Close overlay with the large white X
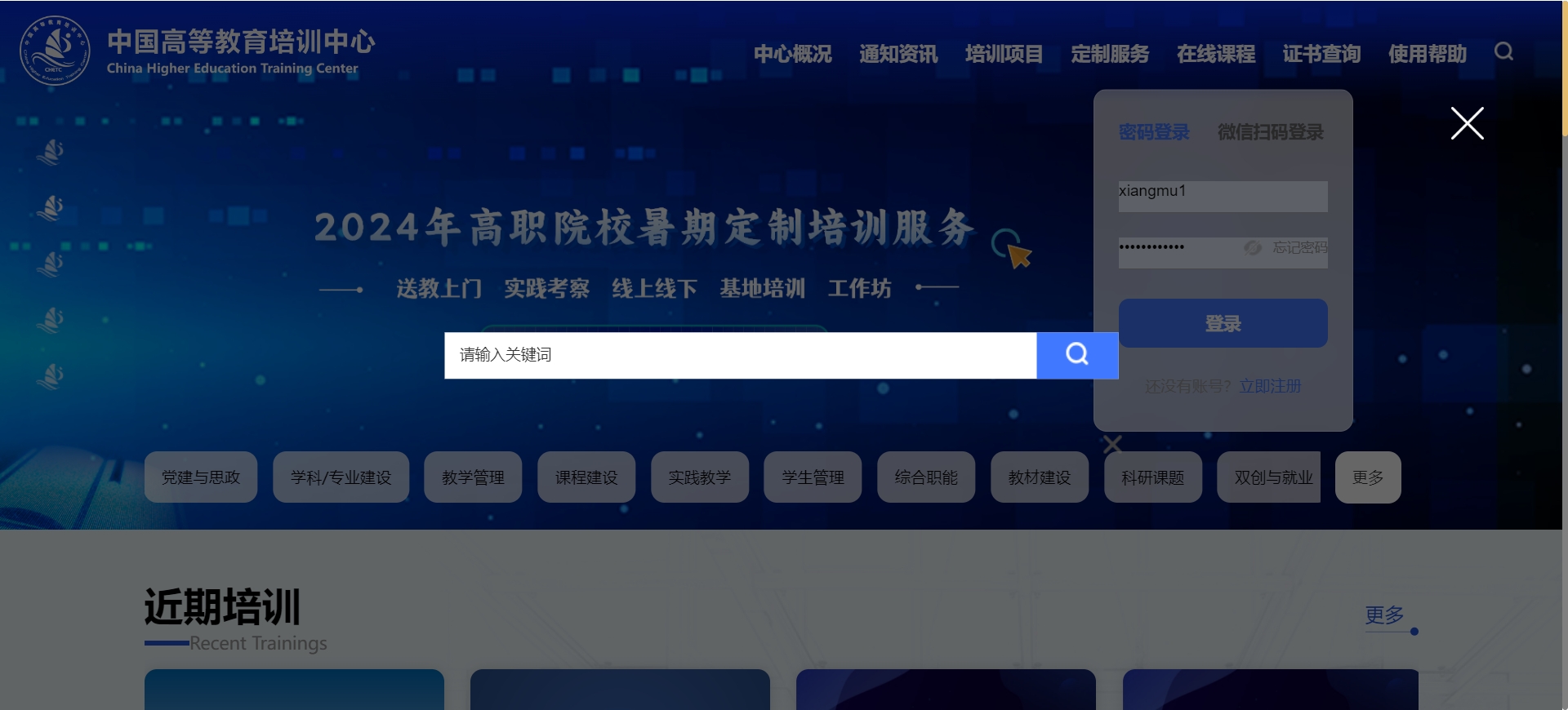 click(1467, 123)
